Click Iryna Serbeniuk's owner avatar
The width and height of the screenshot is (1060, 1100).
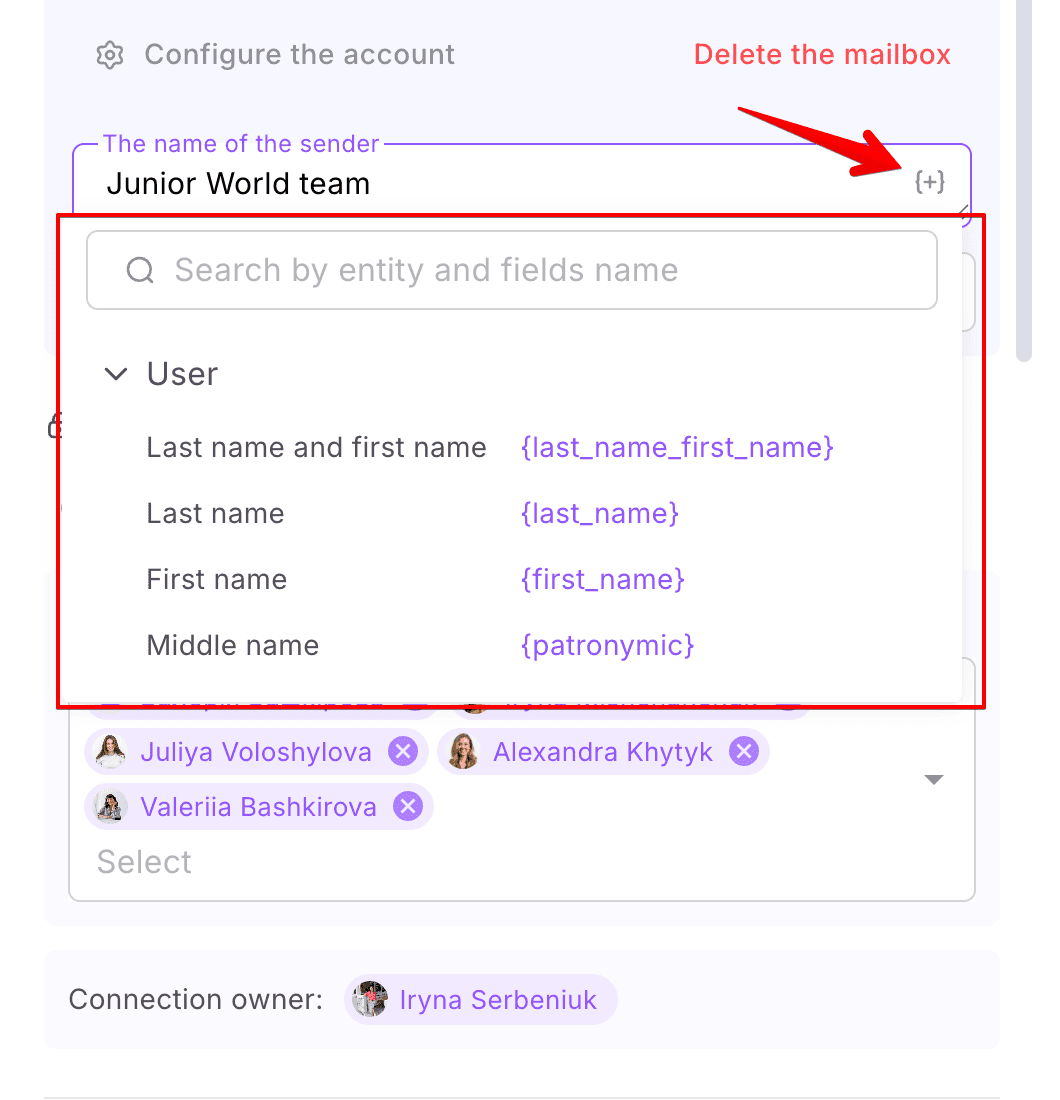tap(370, 999)
